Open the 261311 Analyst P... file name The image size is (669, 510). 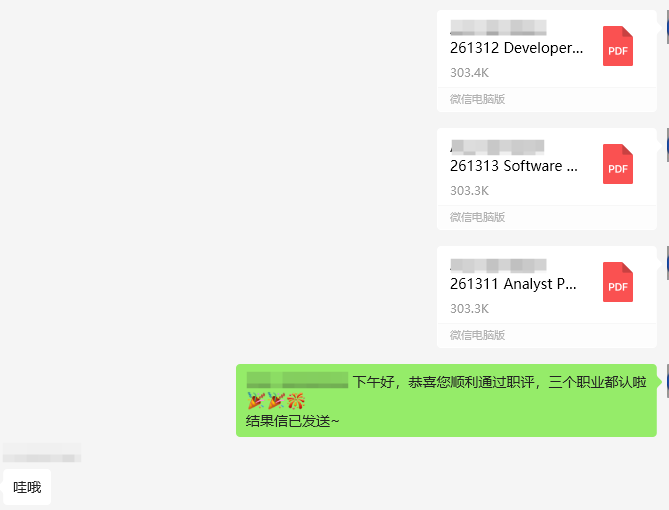pos(513,284)
